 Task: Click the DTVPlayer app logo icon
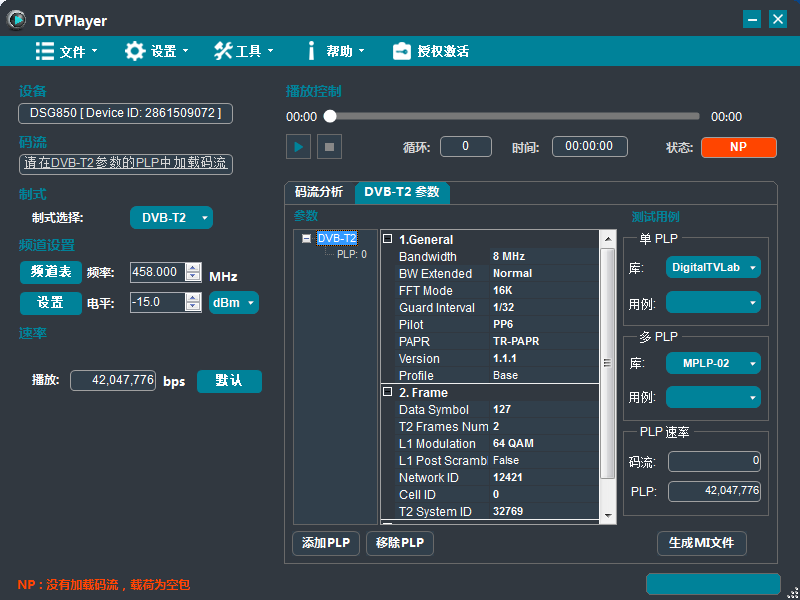(17, 20)
